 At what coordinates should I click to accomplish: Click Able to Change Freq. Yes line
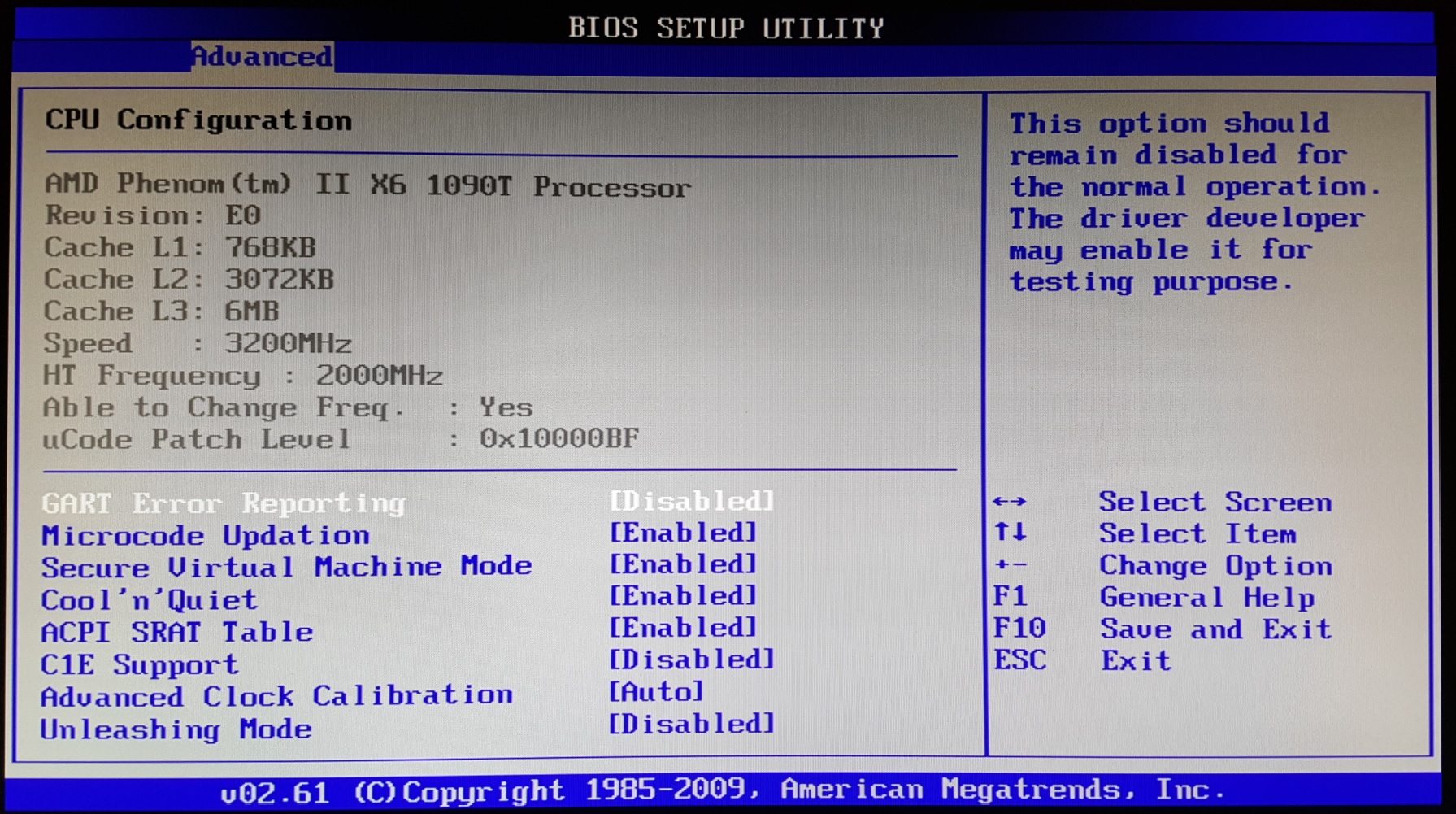(x=289, y=407)
